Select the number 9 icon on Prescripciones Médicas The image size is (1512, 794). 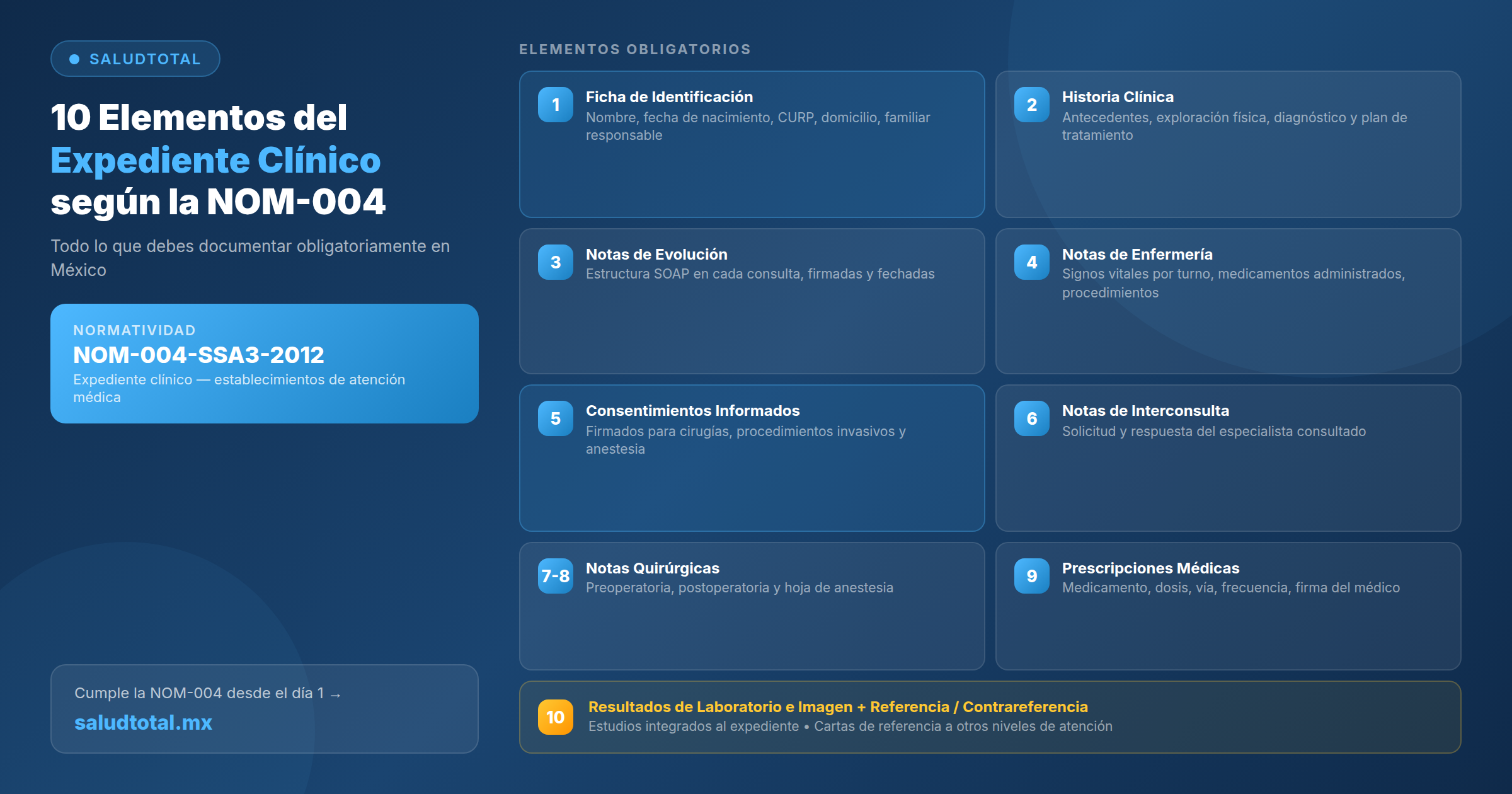pos(1032,576)
